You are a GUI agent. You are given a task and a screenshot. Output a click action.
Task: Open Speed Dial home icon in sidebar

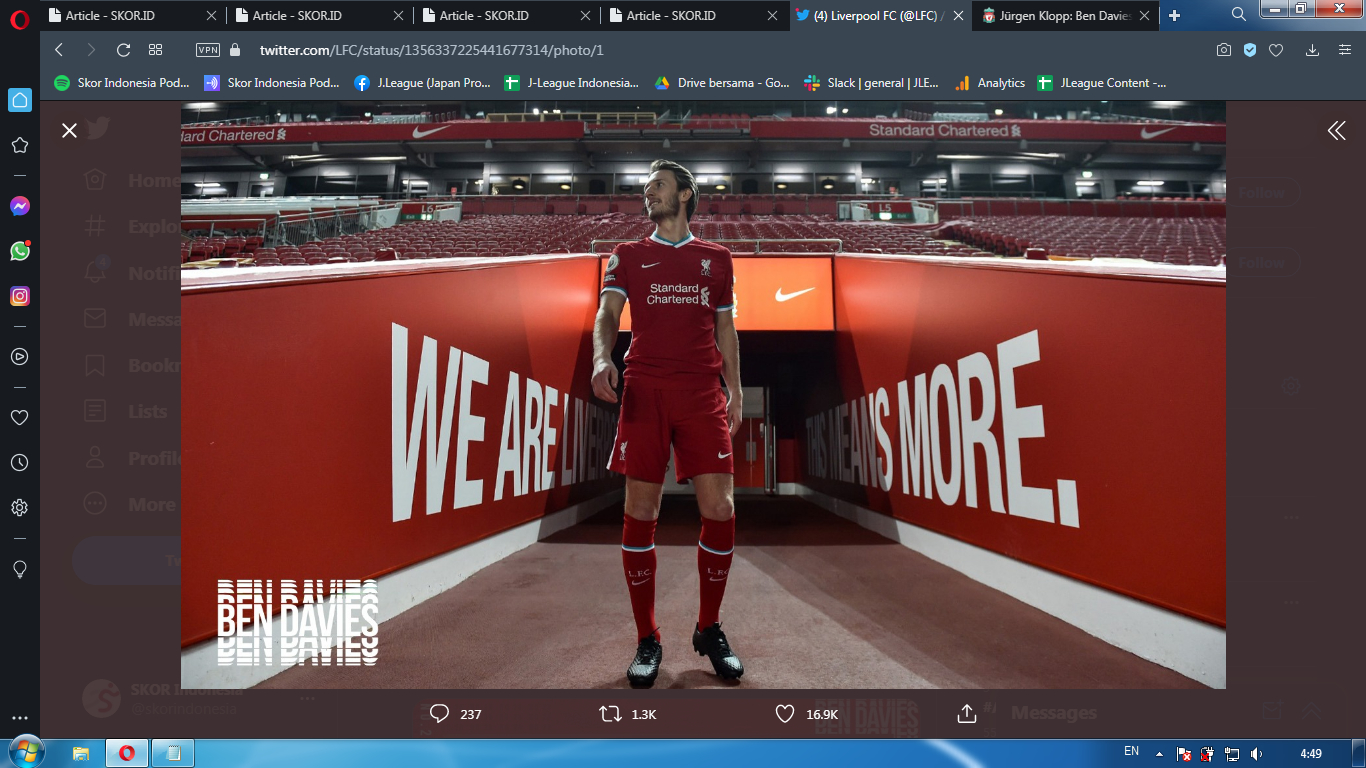point(19,100)
